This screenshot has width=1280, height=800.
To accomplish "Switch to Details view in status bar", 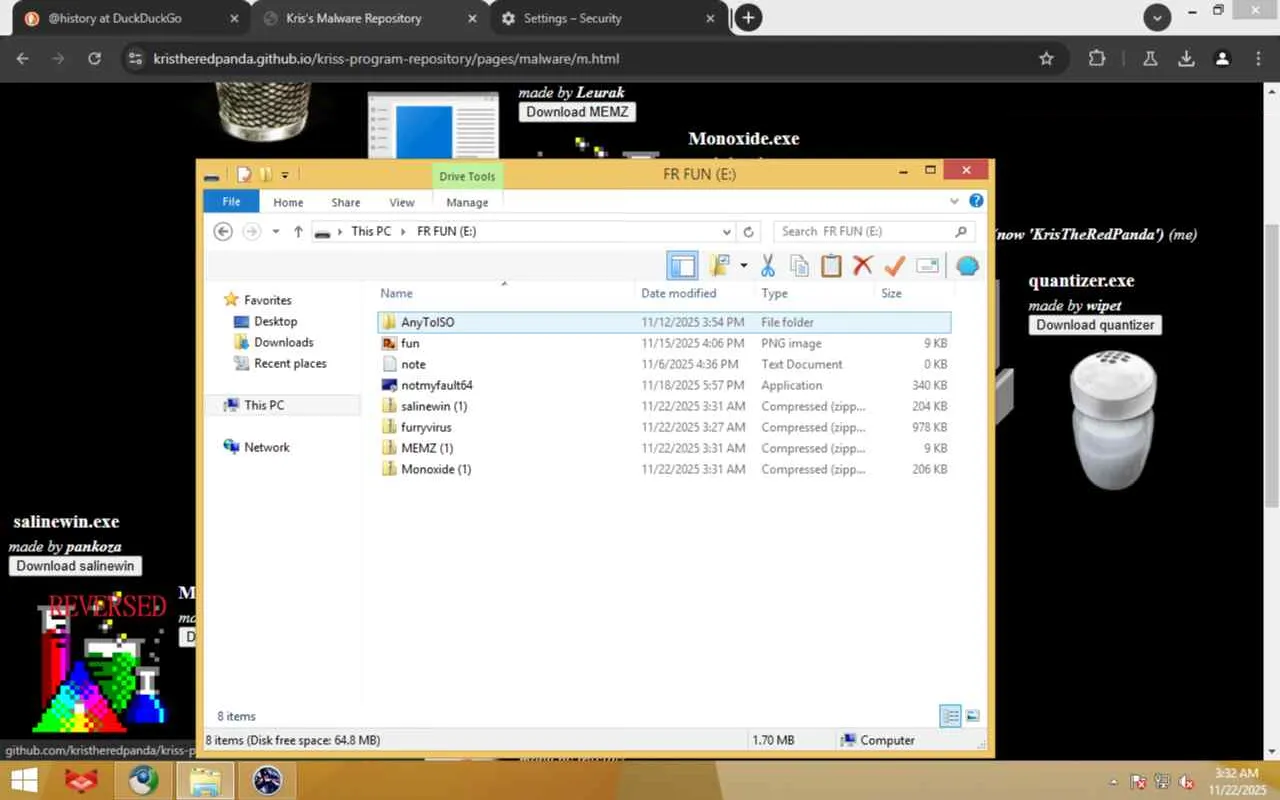I will [950, 716].
